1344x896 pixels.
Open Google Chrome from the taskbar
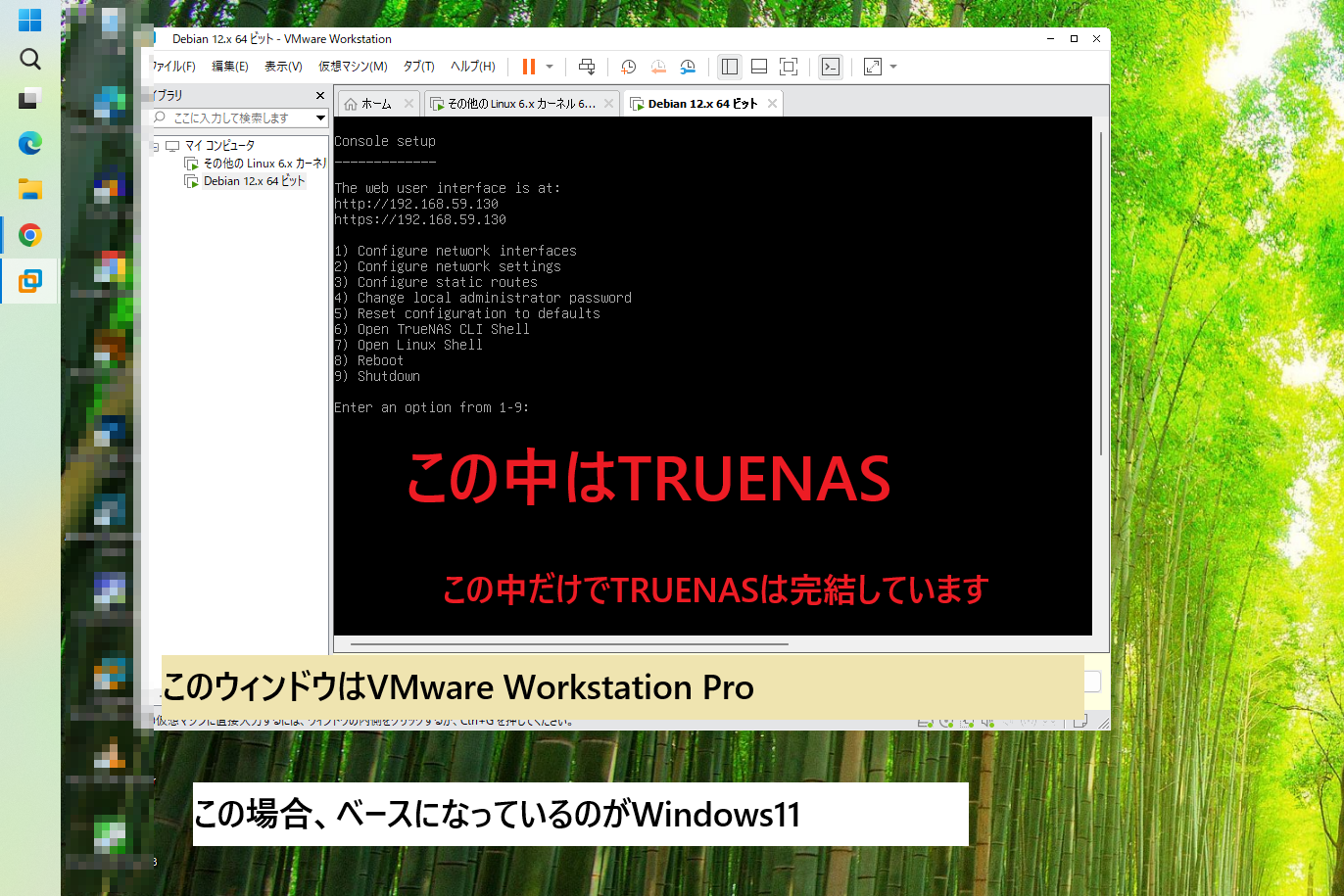pos(30,235)
